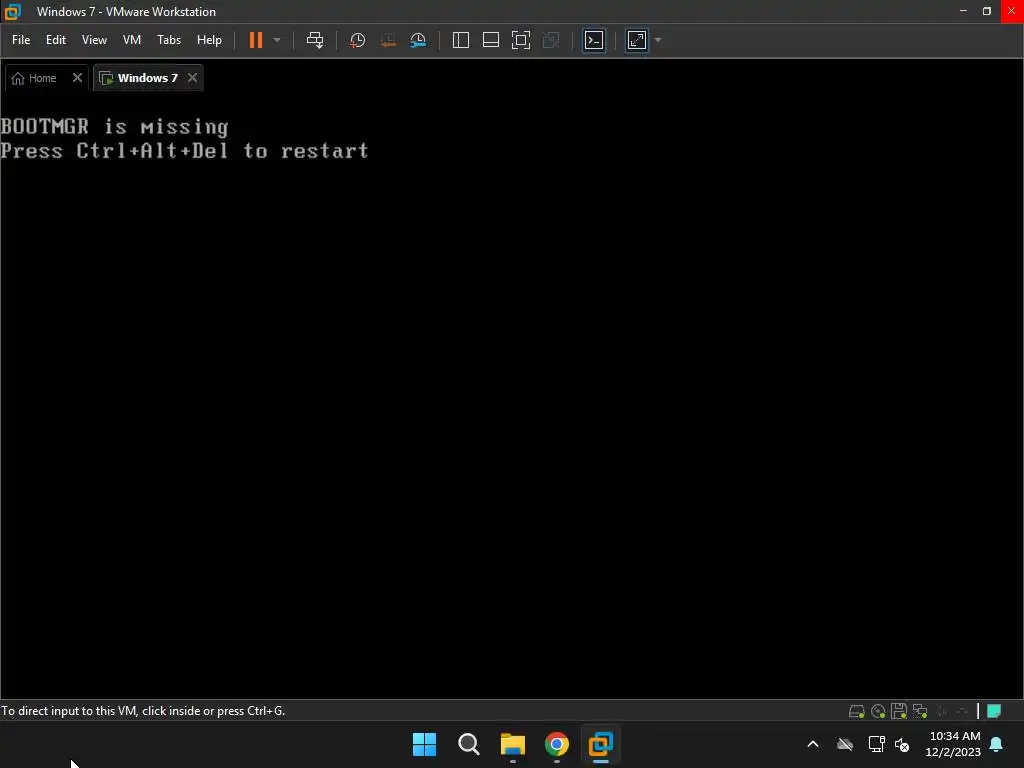Open the Help menu
1024x768 pixels.
209,40
